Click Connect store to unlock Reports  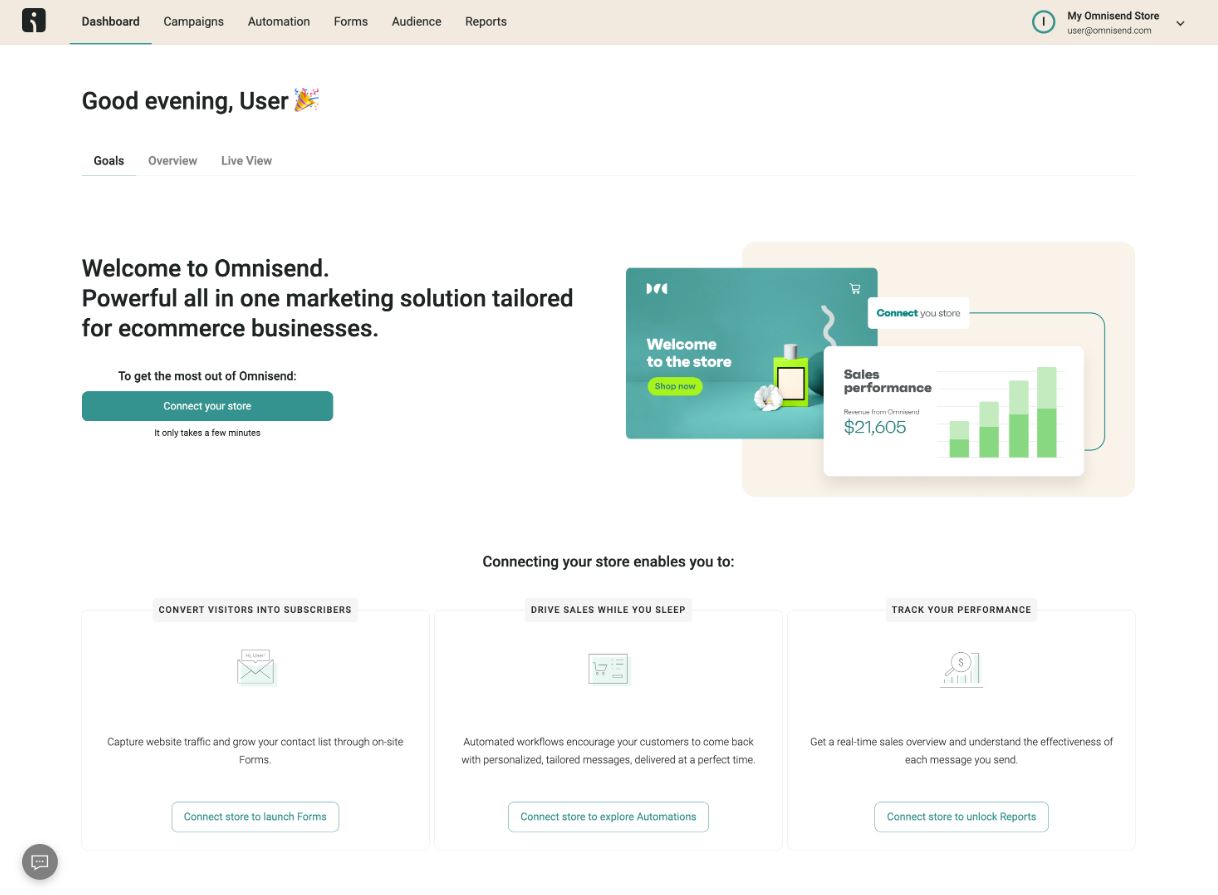pyautogui.click(x=961, y=816)
